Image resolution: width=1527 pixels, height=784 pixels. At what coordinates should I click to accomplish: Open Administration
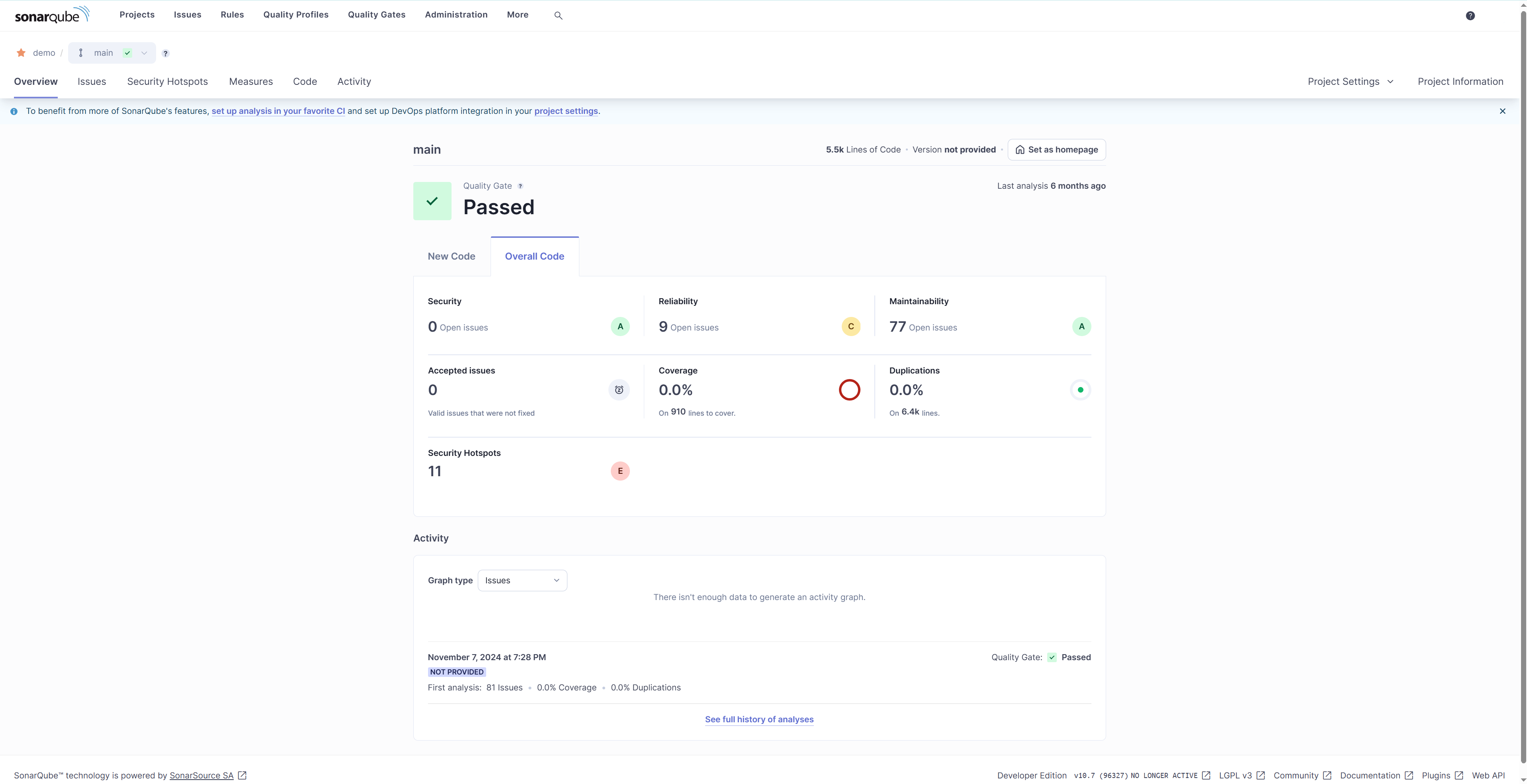pos(456,15)
